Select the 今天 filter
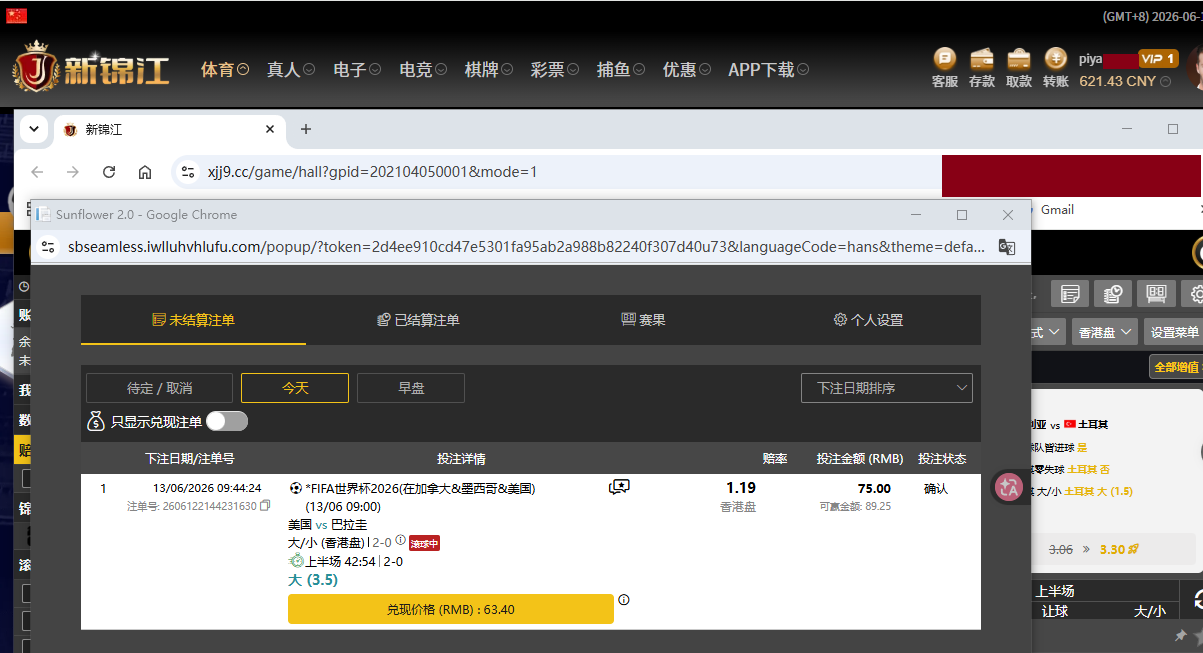This screenshot has height=653, width=1203. [x=295, y=388]
